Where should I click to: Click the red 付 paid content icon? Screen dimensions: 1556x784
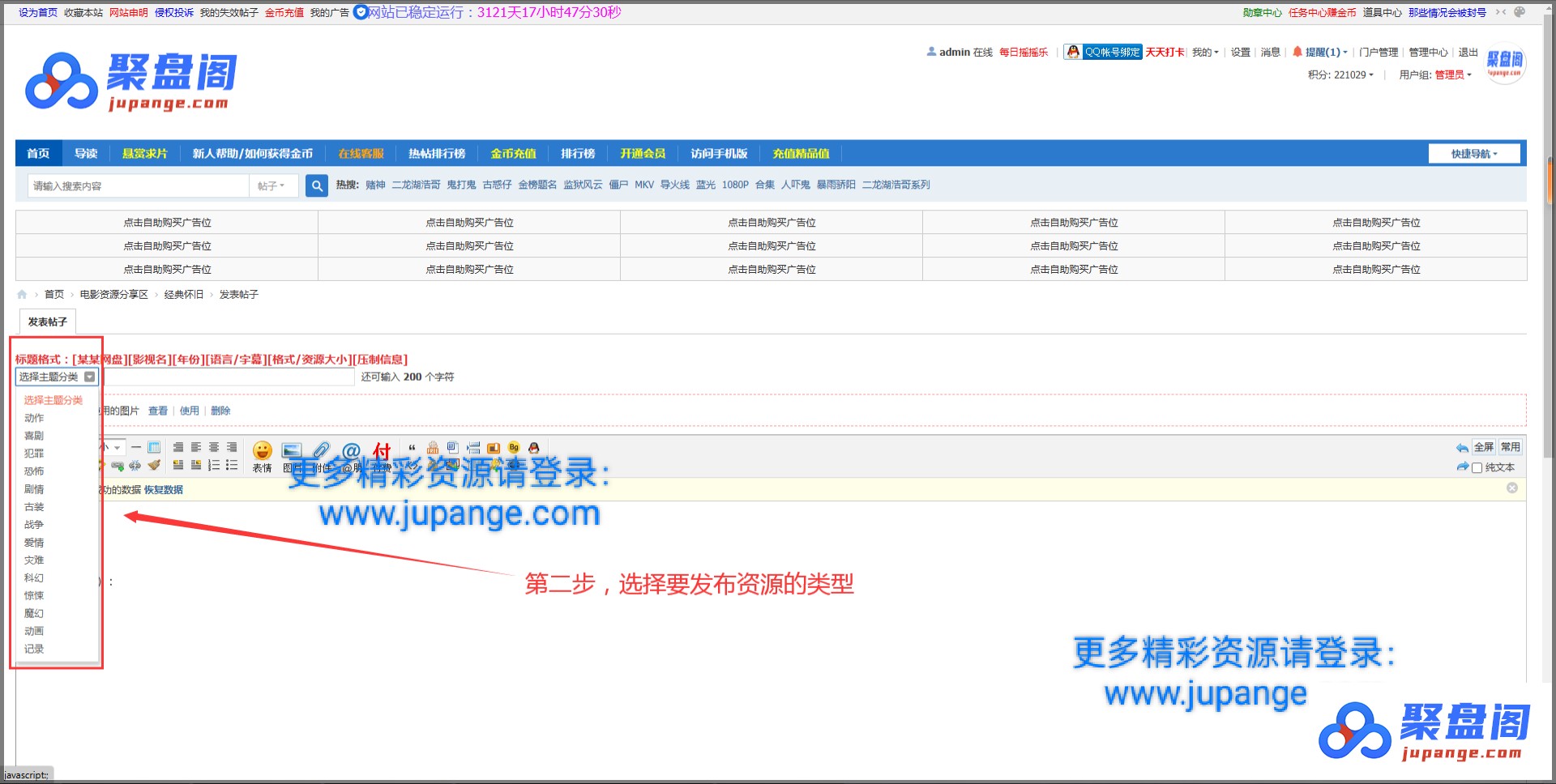pyautogui.click(x=382, y=451)
